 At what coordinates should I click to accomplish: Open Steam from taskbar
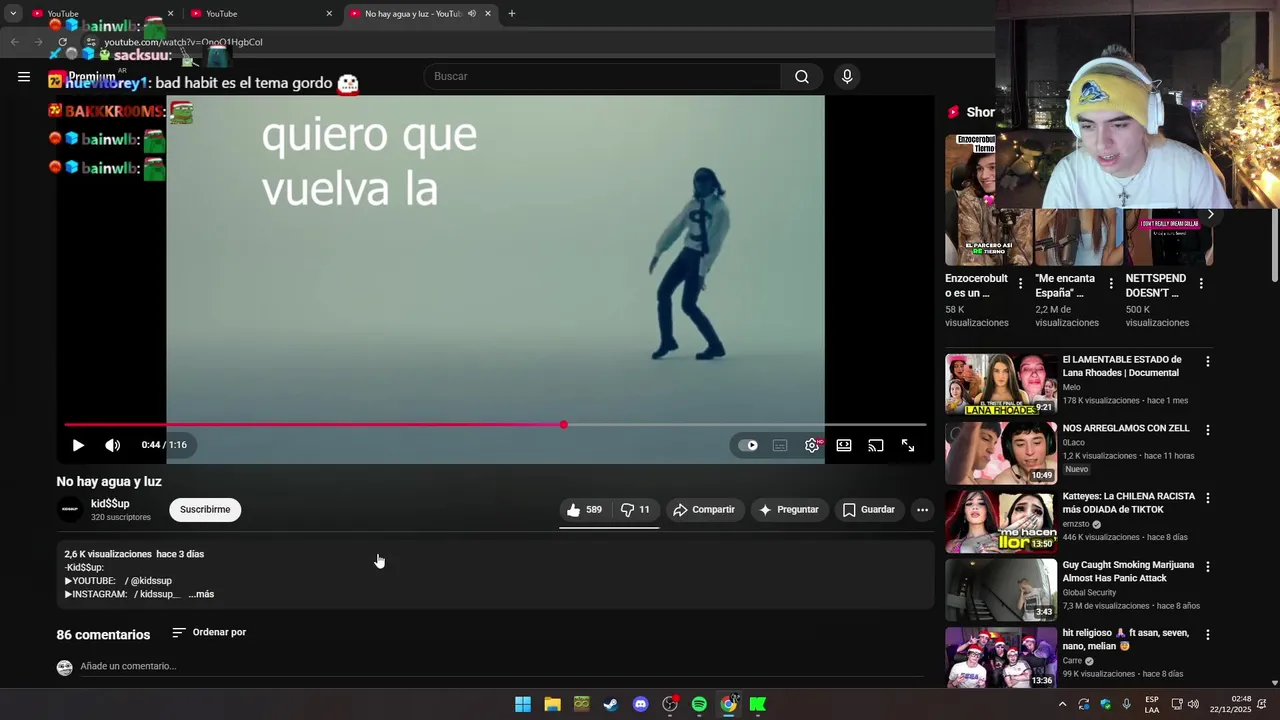click(611, 704)
